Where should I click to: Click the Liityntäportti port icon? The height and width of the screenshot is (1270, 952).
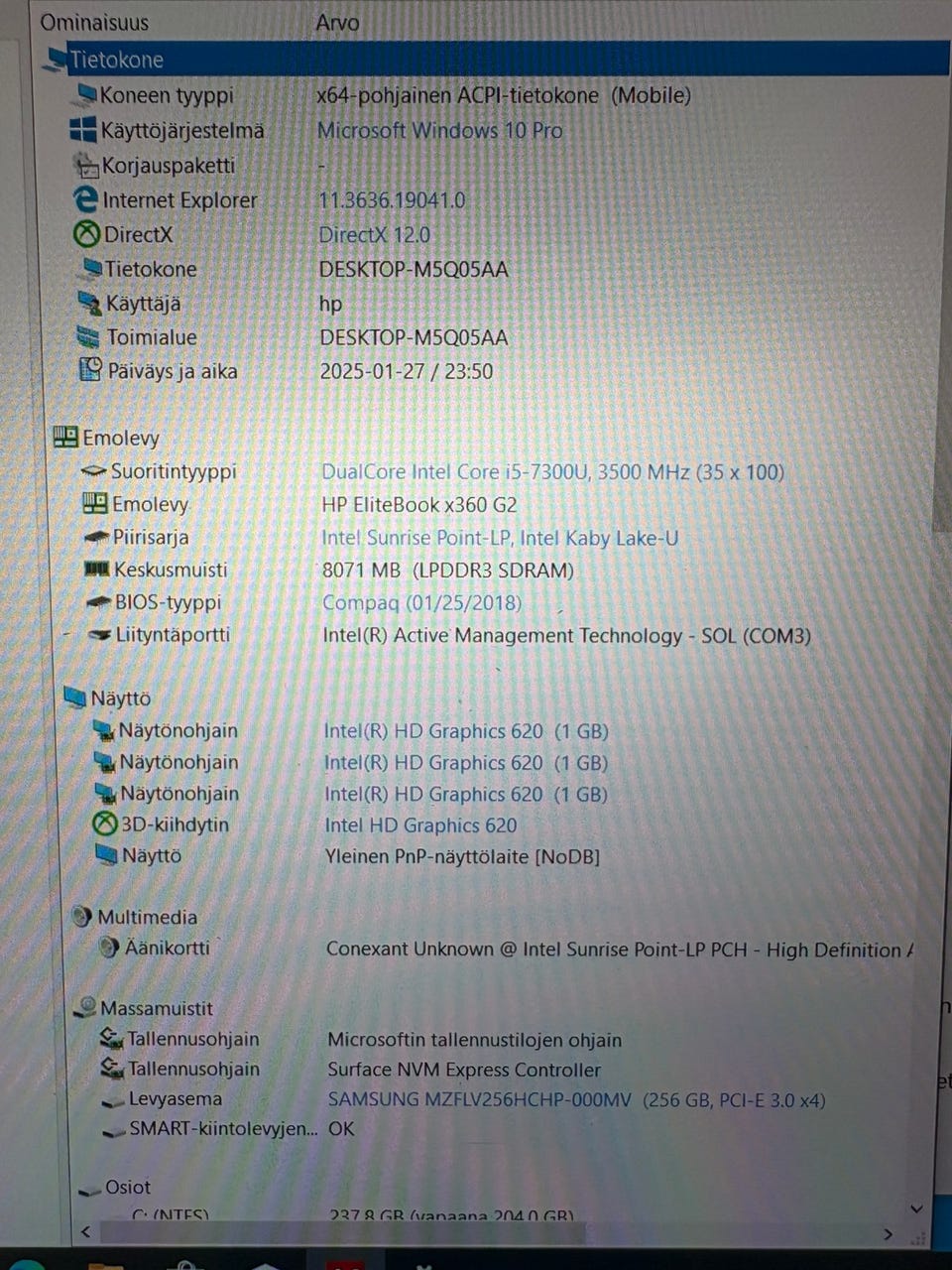(x=99, y=635)
